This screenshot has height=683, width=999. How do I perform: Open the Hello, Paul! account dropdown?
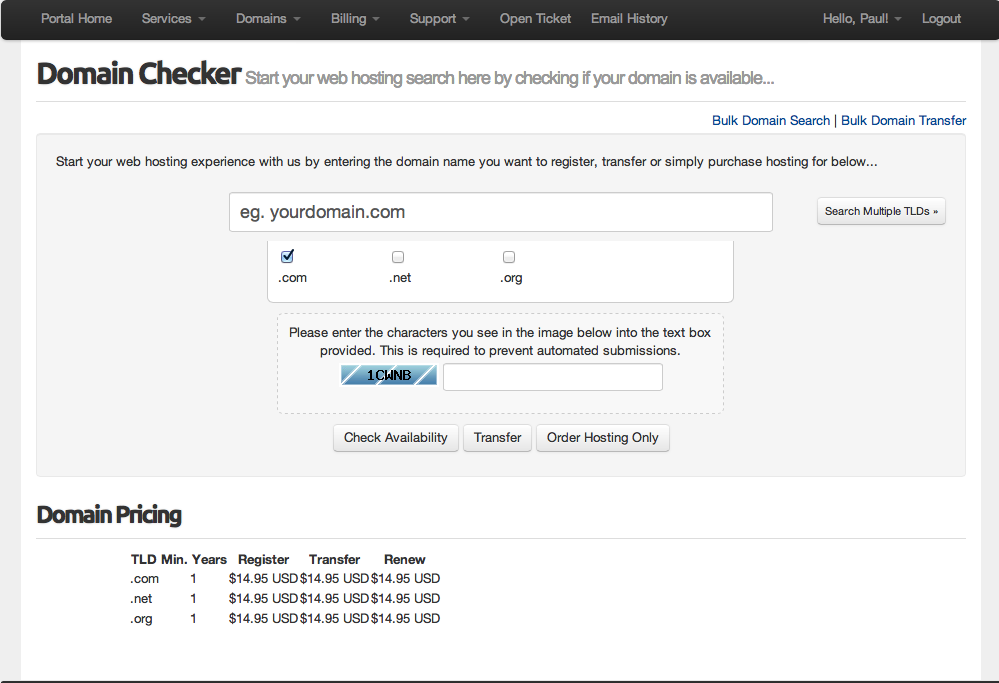(x=861, y=18)
